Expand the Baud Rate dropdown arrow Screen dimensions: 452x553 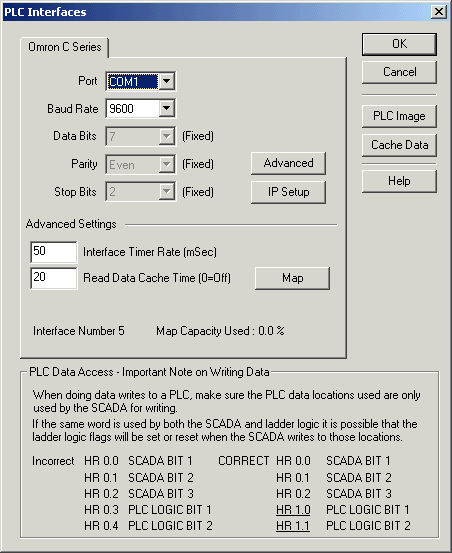pos(166,108)
